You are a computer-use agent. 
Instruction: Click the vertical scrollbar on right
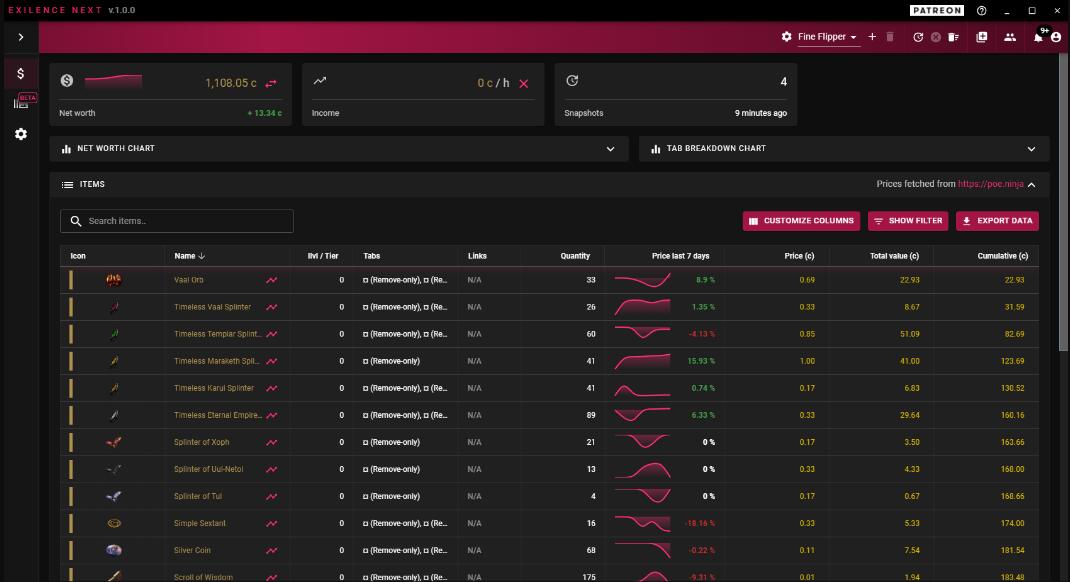coord(1063,205)
